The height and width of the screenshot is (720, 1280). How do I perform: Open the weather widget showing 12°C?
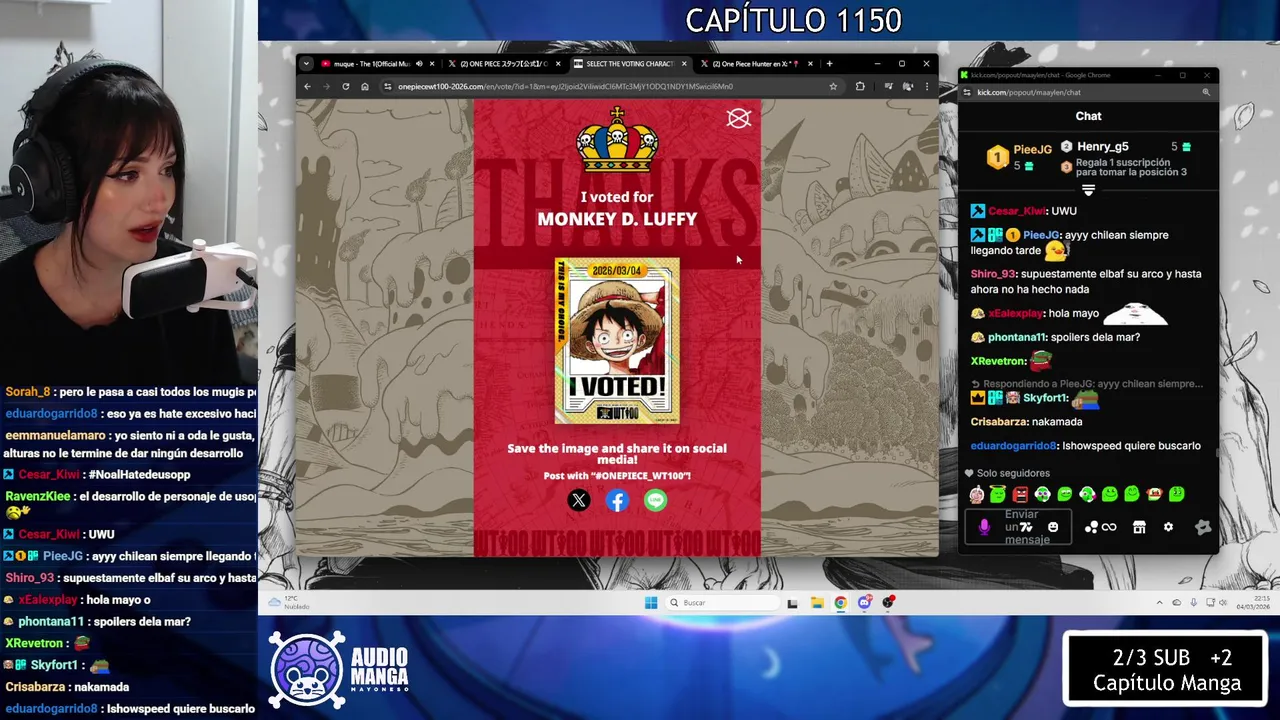click(x=290, y=602)
